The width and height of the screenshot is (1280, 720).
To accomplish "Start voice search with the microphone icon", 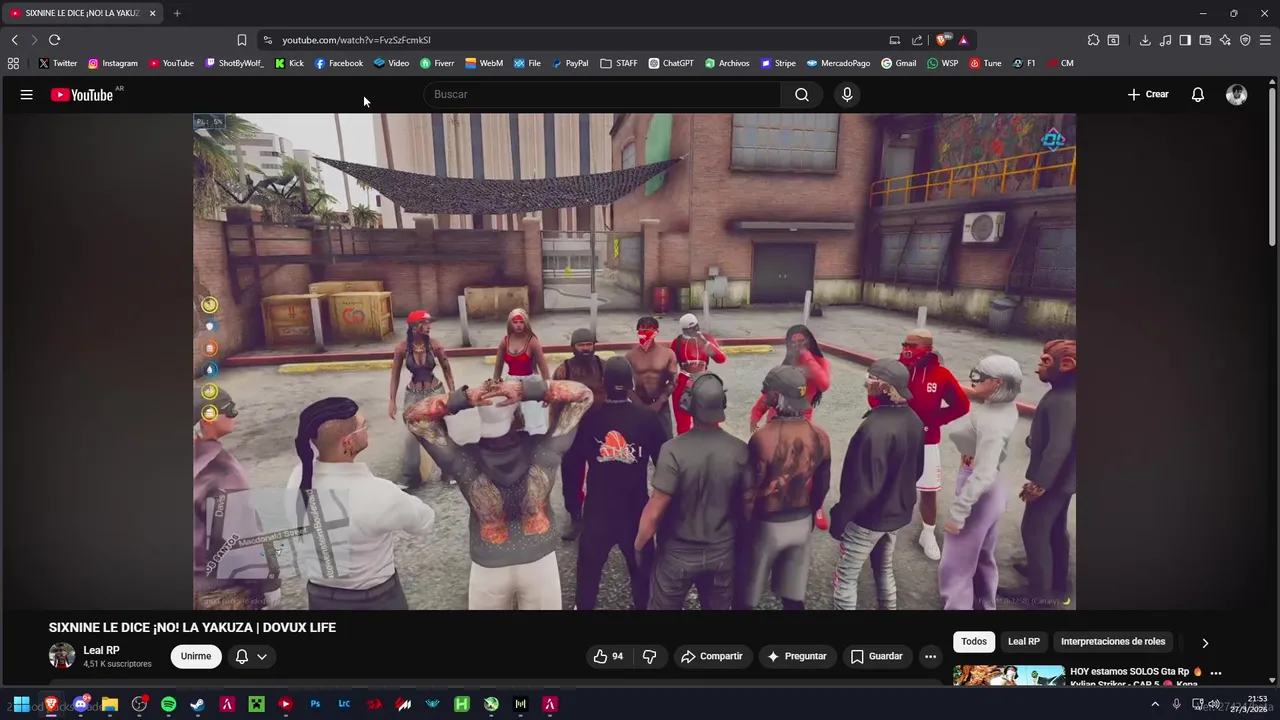I will 847,94.
